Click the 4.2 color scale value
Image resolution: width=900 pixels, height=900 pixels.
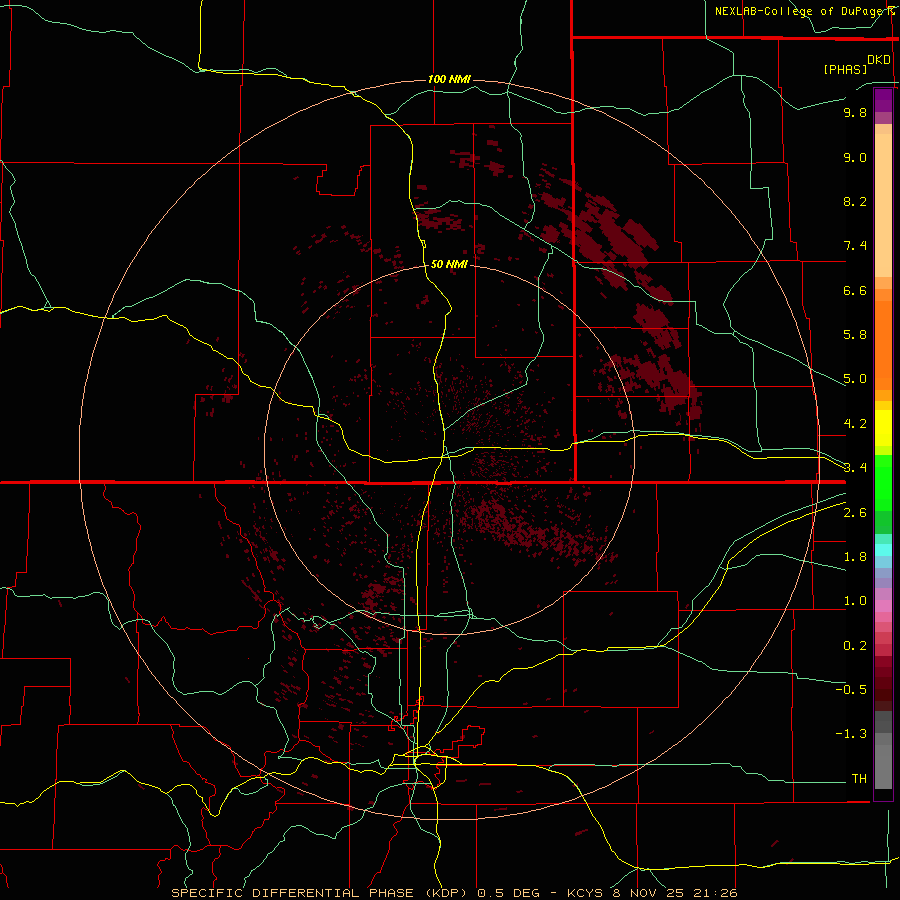click(855, 424)
